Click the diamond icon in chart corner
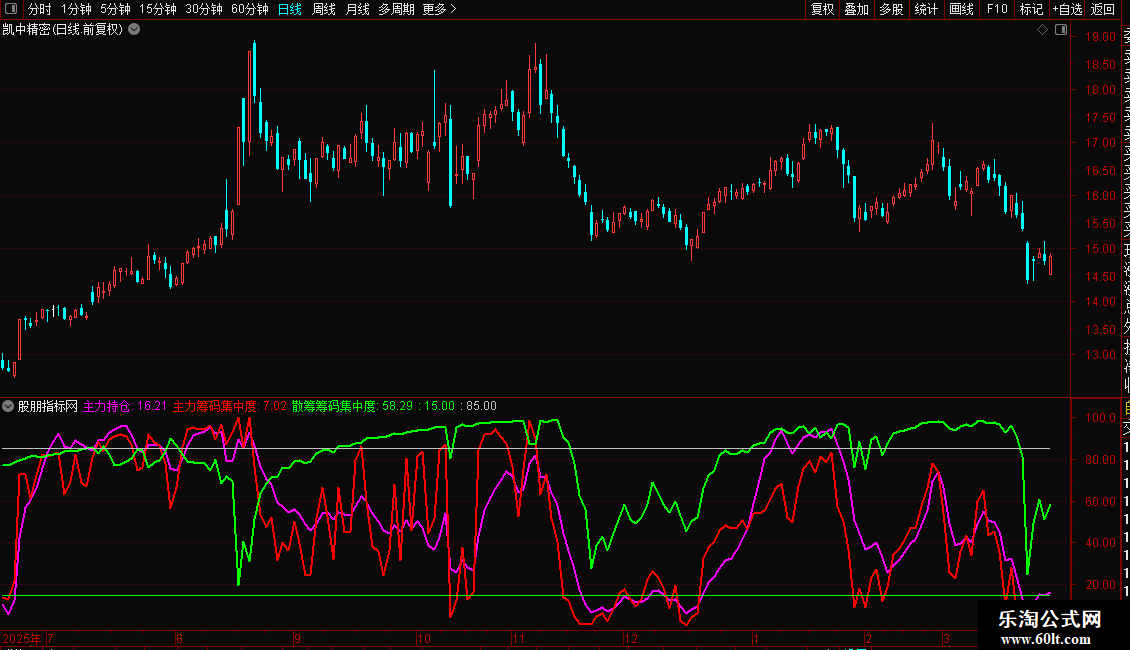1130x650 pixels. pos(1042,30)
